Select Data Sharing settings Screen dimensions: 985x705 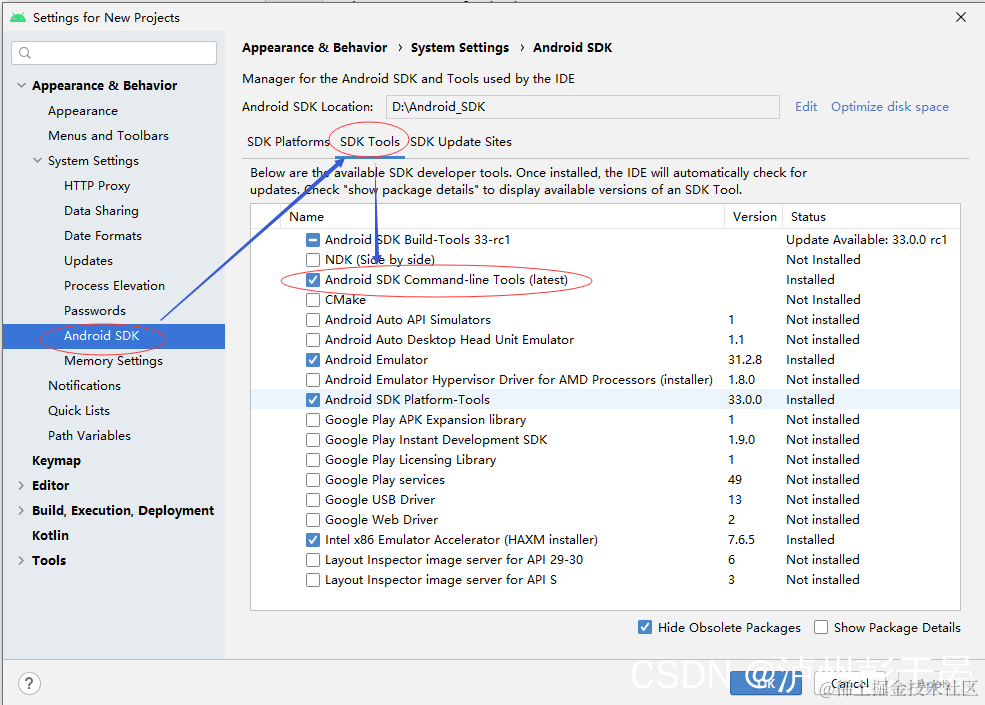click(x=101, y=211)
